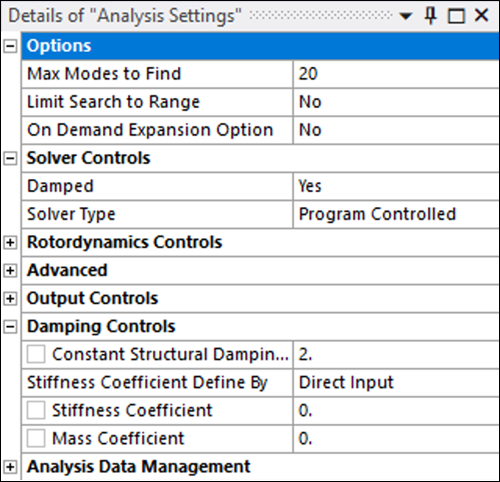Change the Limit Search to Range value
This screenshot has width=500, height=482.
tap(396, 102)
